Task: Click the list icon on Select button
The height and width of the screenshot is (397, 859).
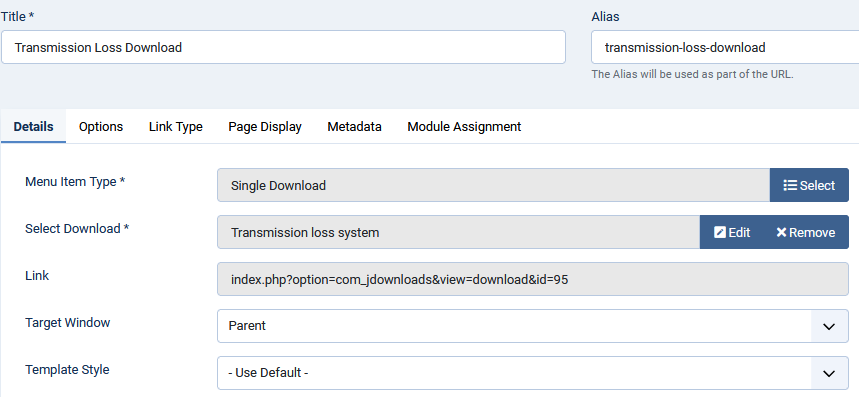Action: click(x=789, y=186)
